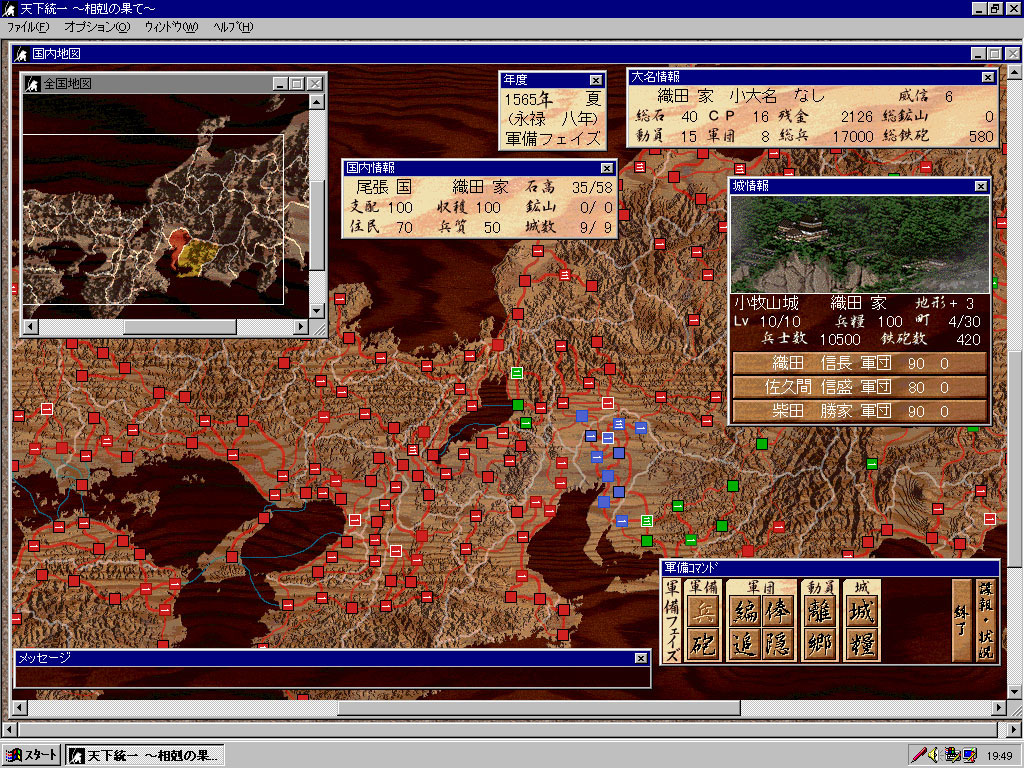Image resolution: width=1024 pixels, height=768 pixels.
Task: Select the 追 command under 軍団
Action: coord(744,644)
